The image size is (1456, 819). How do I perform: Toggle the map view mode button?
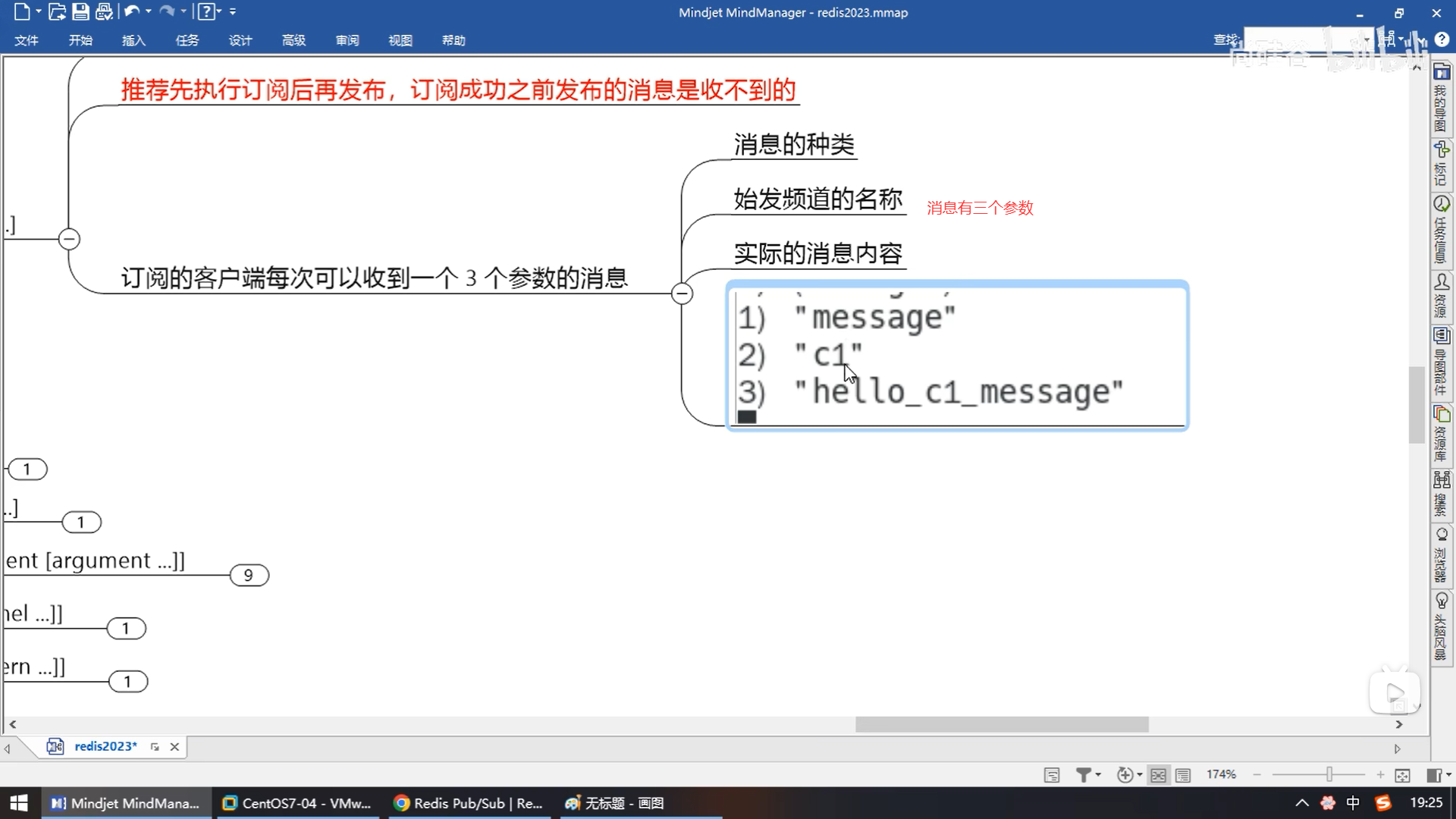pos(1158,774)
